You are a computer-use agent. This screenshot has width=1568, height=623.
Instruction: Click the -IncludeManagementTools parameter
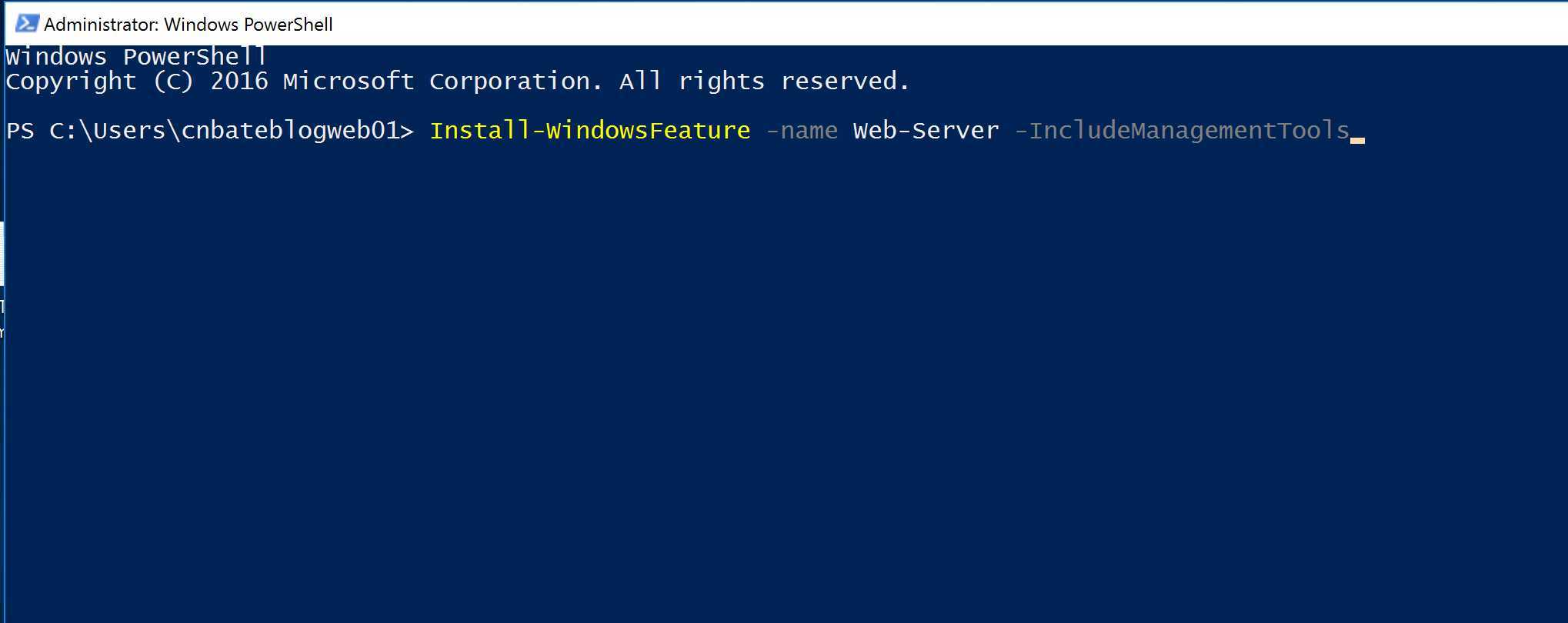pyautogui.click(x=1182, y=130)
